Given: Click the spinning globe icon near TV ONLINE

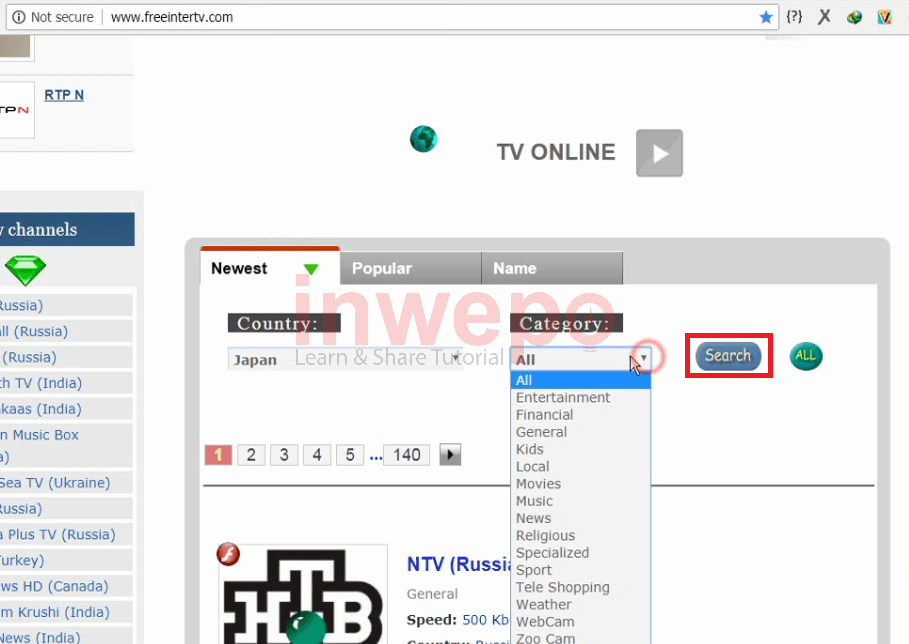Looking at the screenshot, I should point(423,139).
